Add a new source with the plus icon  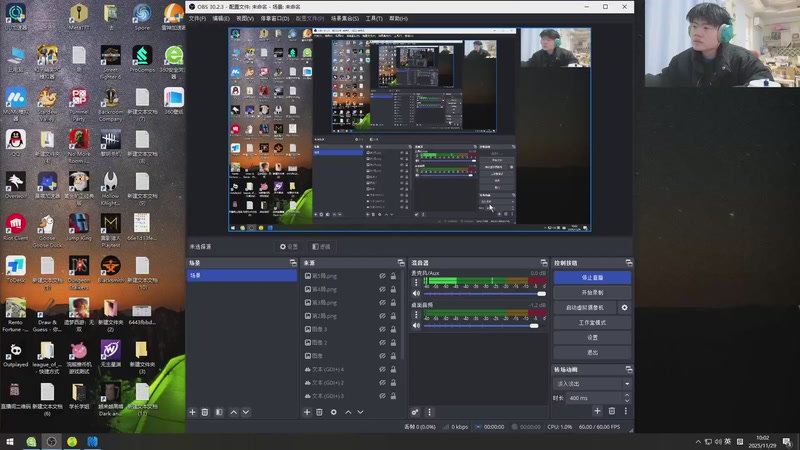(307, 412)
